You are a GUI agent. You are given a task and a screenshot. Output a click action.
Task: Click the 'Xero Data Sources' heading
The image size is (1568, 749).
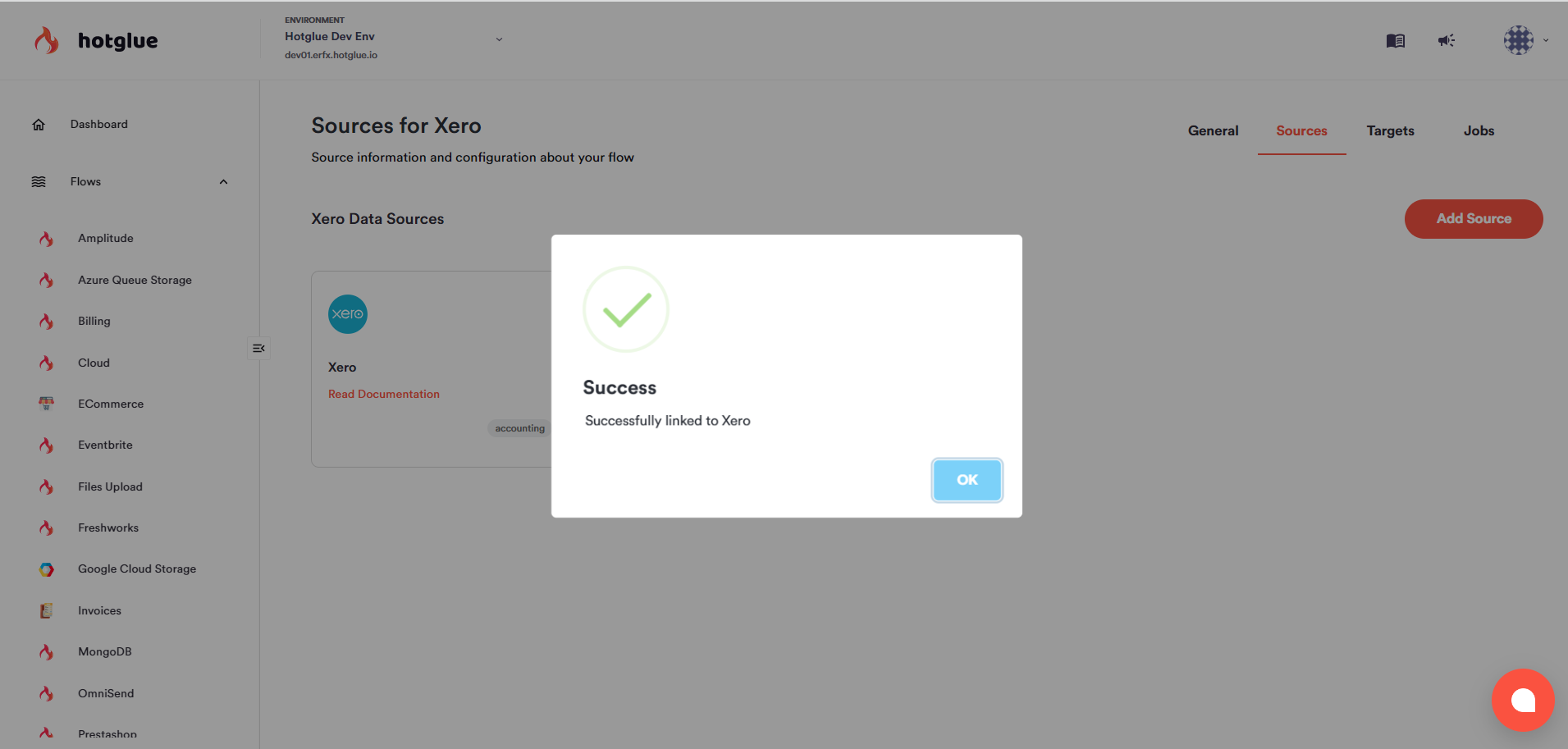[377, 219]
